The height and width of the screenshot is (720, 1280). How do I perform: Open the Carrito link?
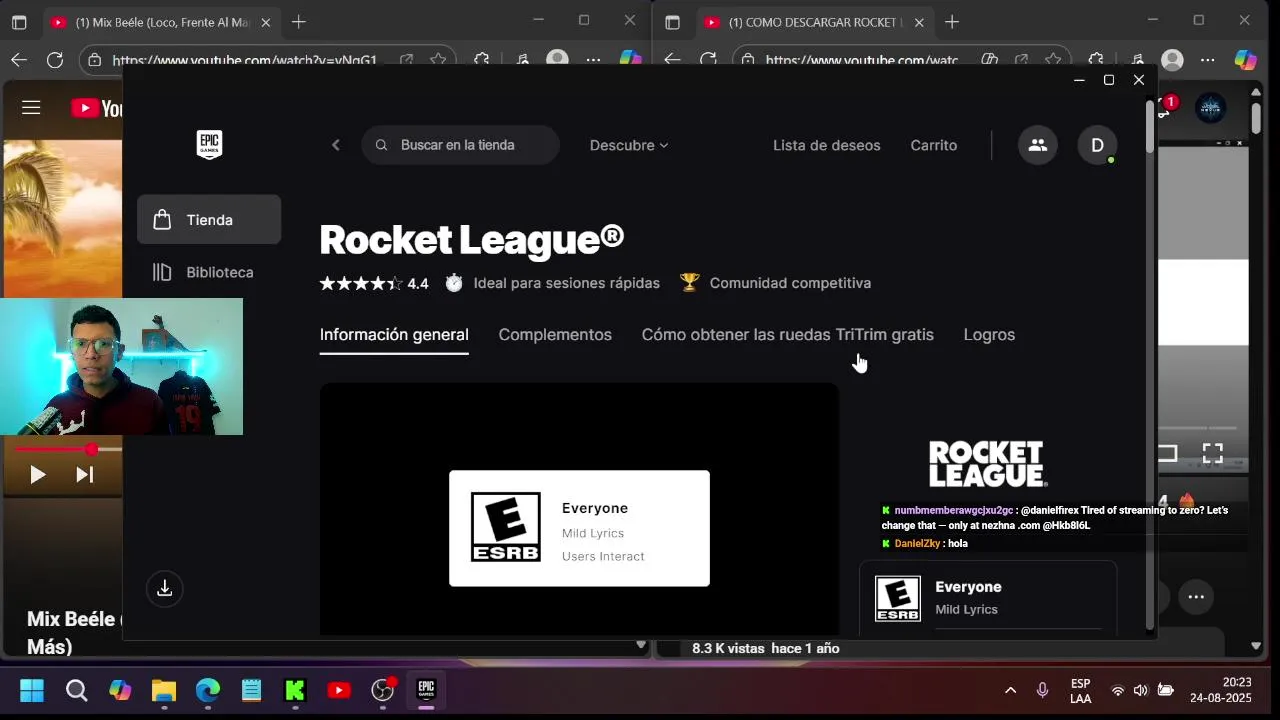click(933, 145)
